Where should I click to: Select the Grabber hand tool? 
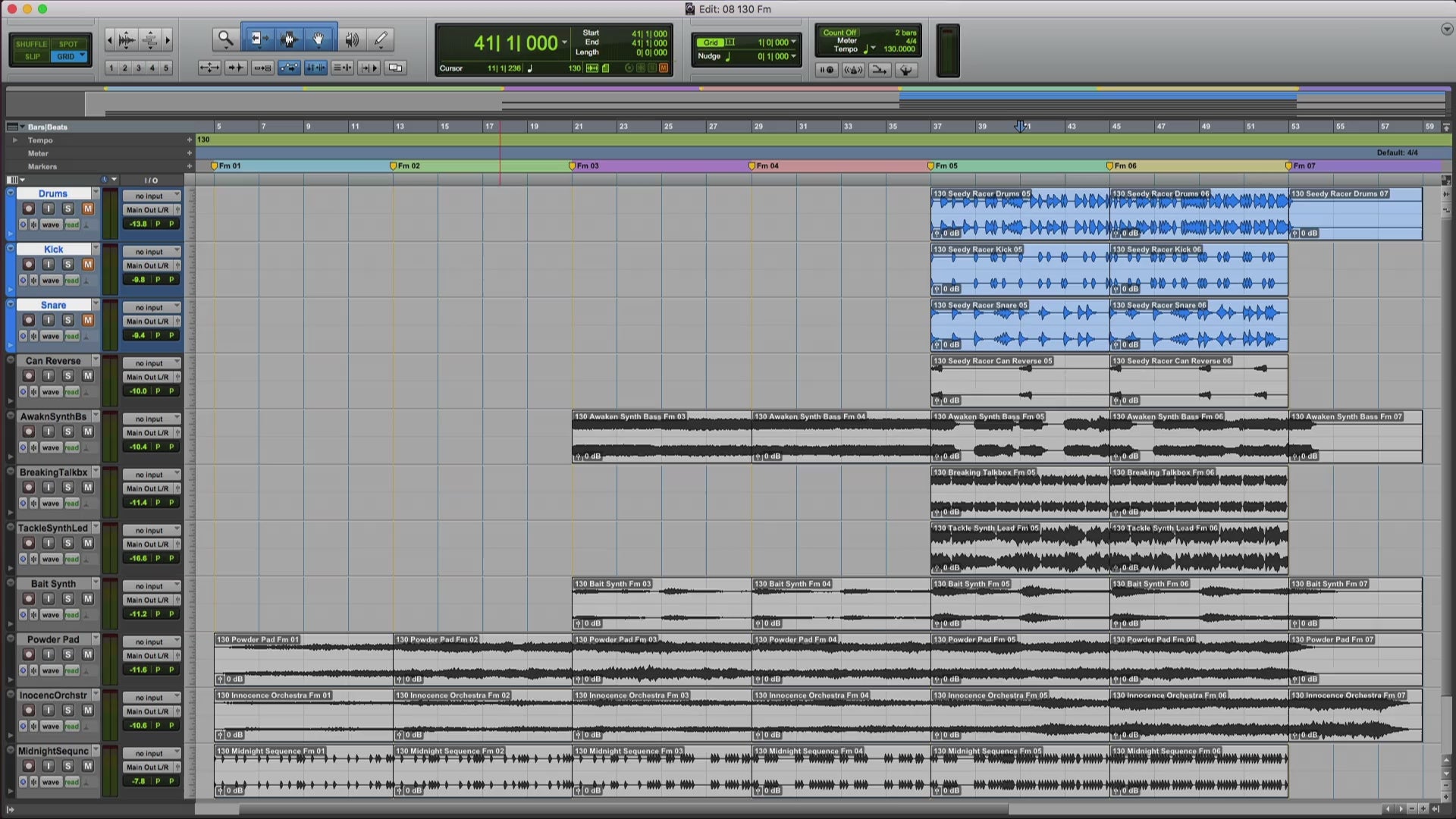pos(319,39)
